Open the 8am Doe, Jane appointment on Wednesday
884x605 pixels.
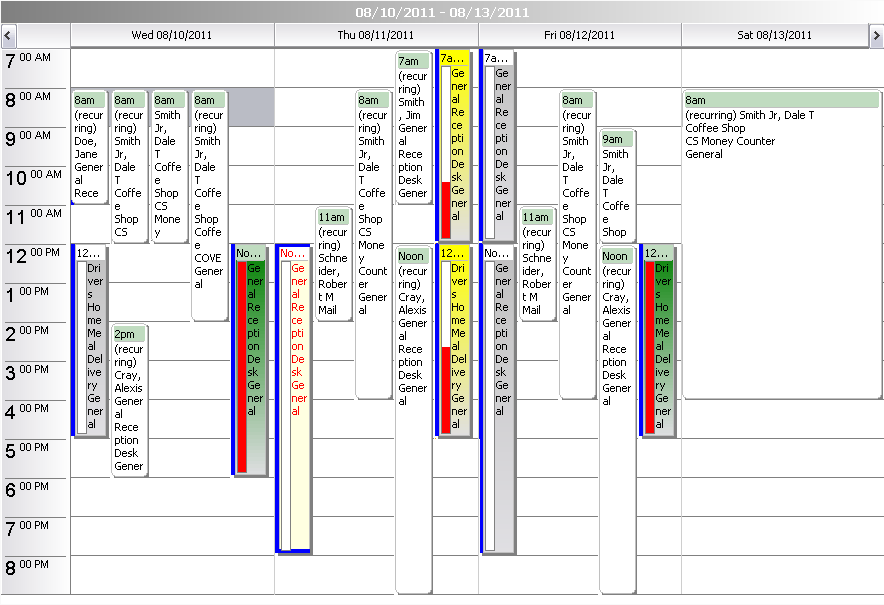tap(90, 150)
